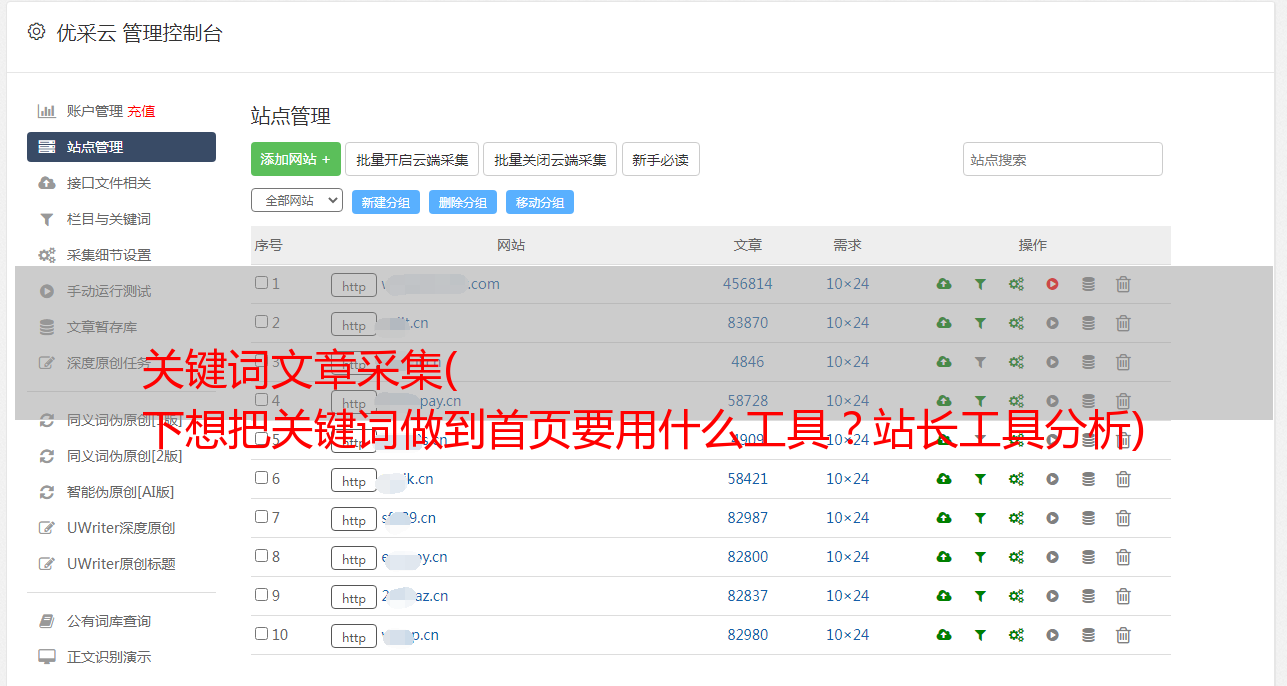Open 采集细节设置 sidebar entry
Screen dimensions: 1287x686
pyautogui.click(x=109, y=255)
